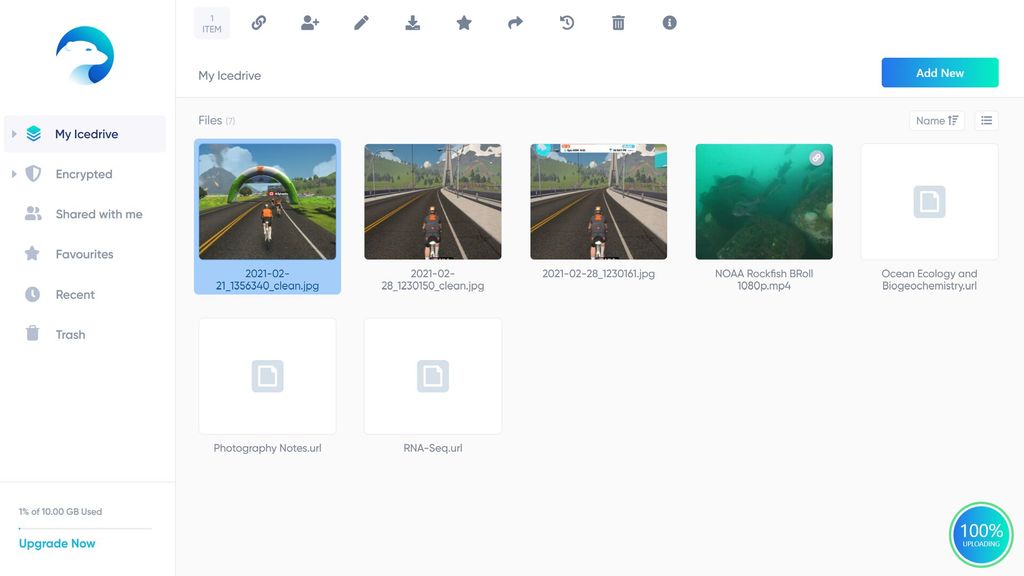Click the Add New button
Screen dimensions: 1024x576
[x=939, y=72]
